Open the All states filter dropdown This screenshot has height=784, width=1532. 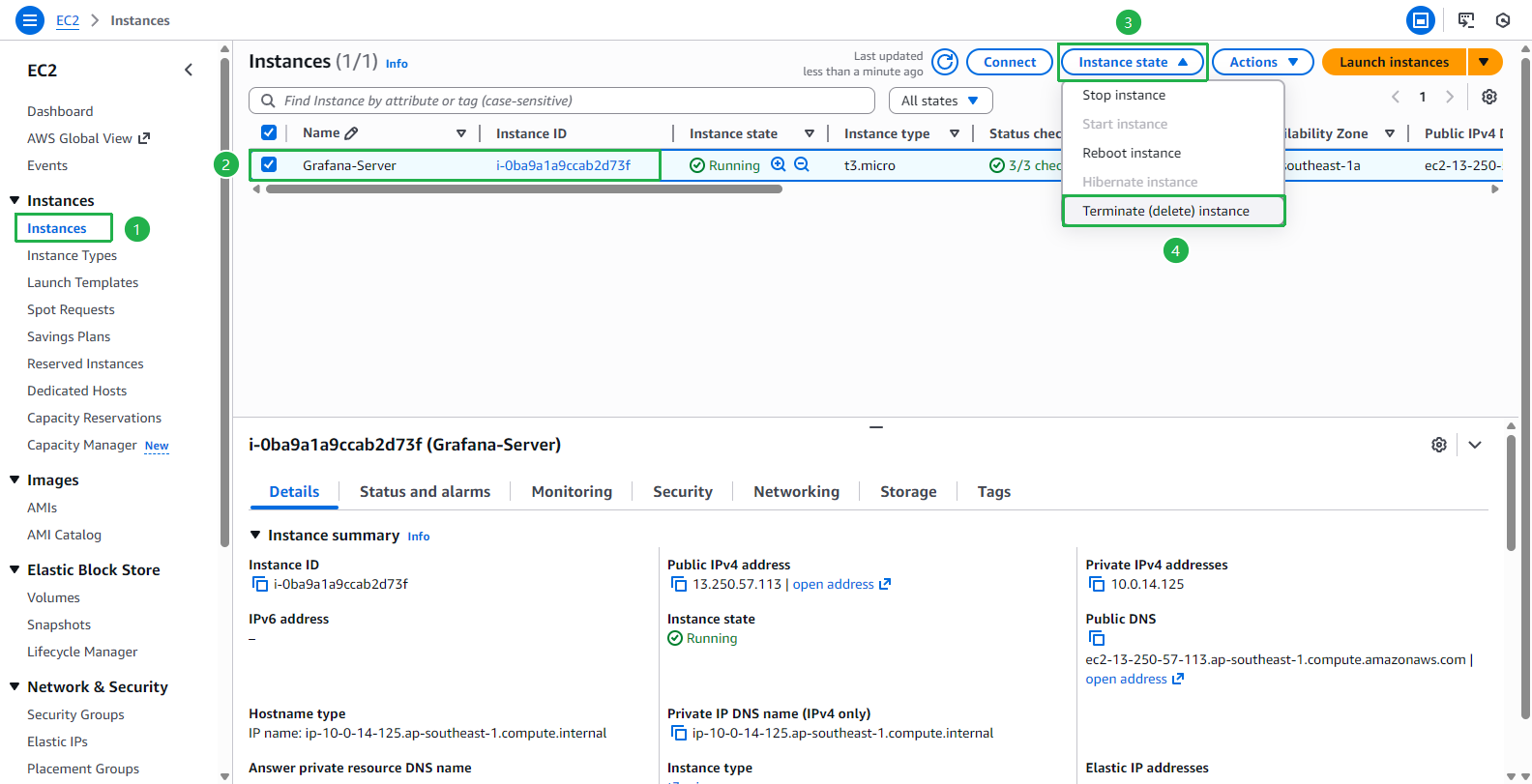(941, 101)
